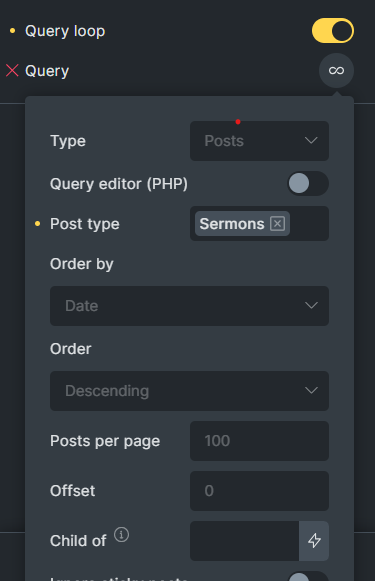Enable the Query editor (PHP) switch
Screen dimensions: 375x581
pos(308,183)
